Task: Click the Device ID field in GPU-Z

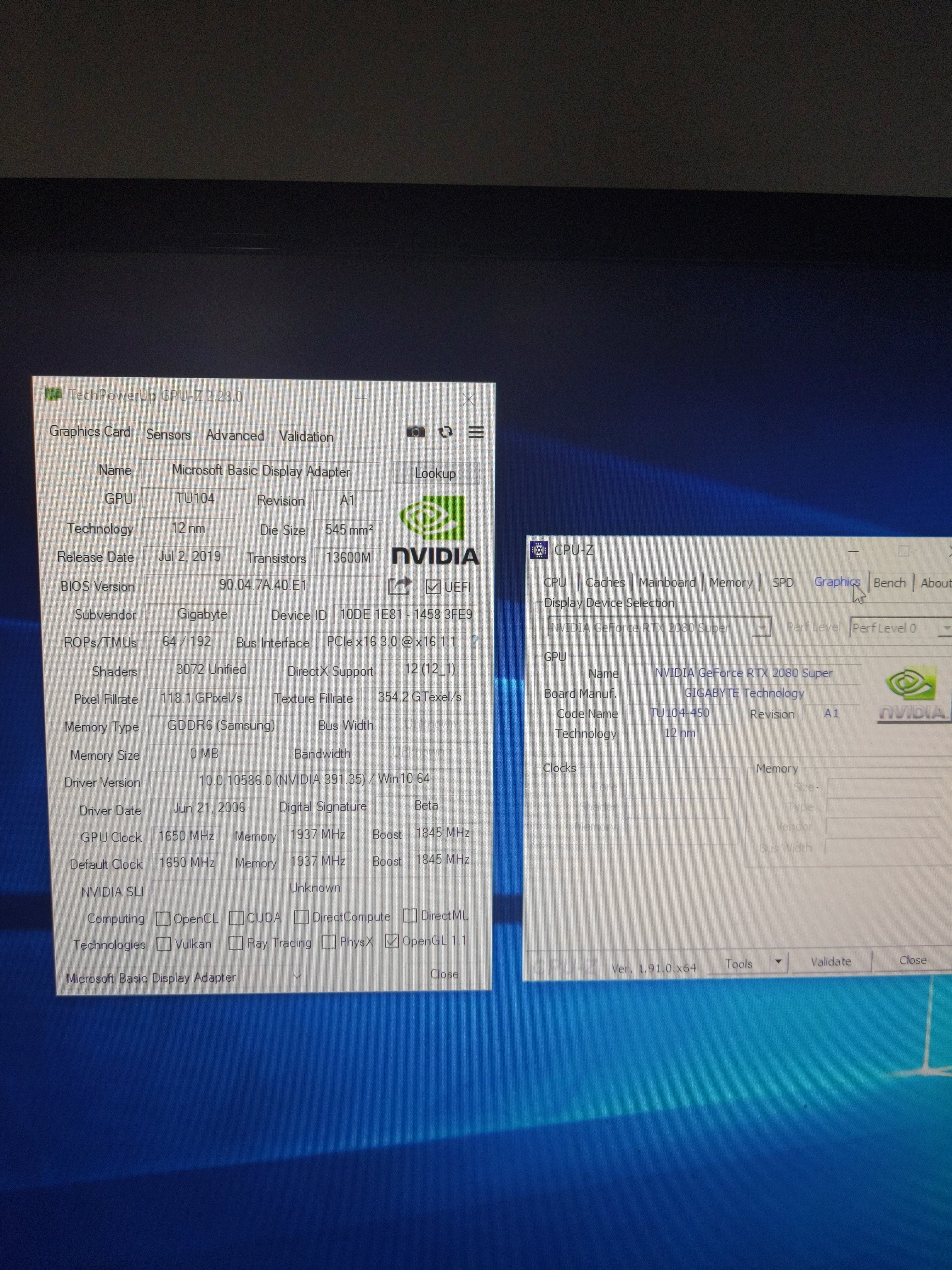Action: (406, 614)
